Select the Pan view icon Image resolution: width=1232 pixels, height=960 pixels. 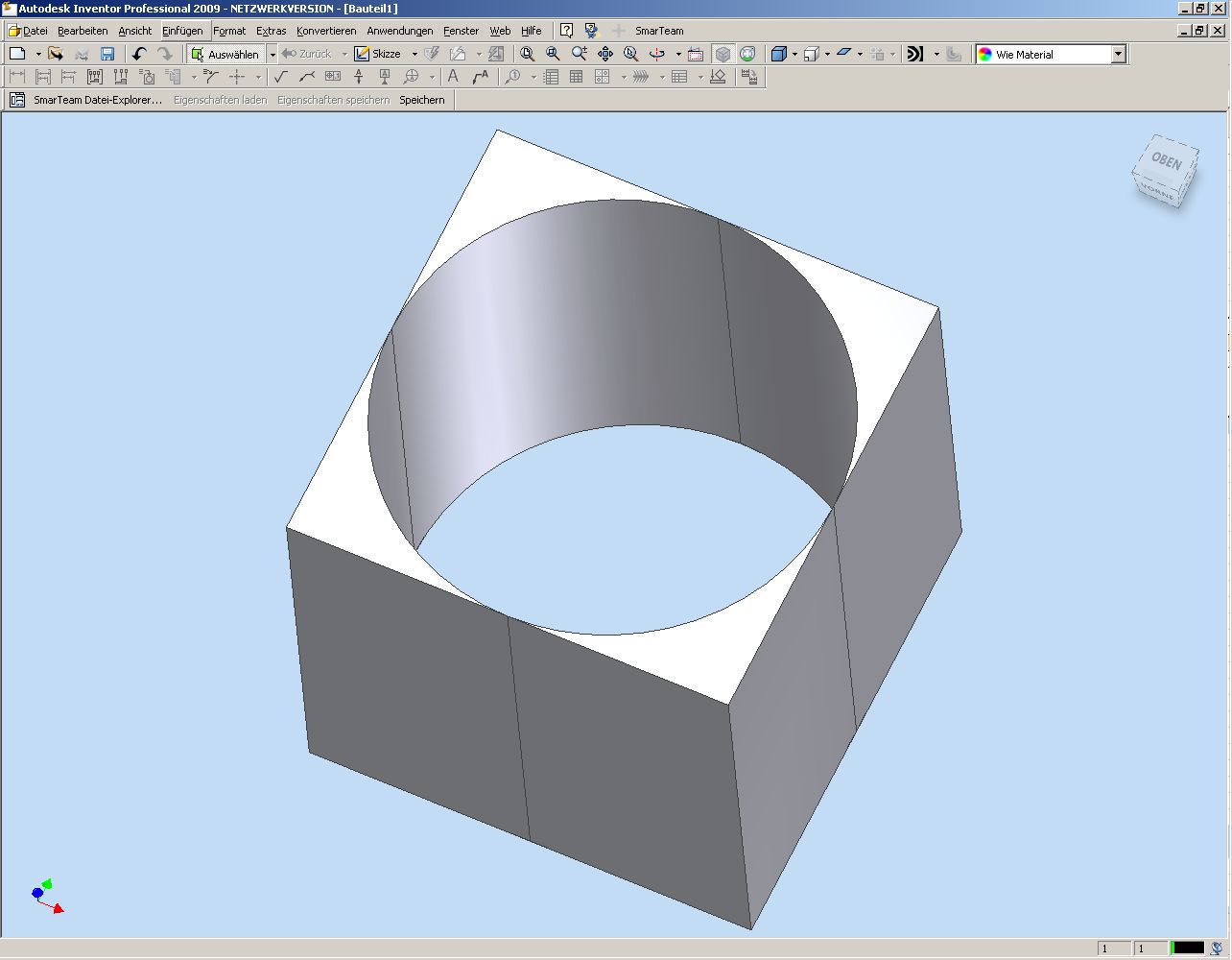tap(605, 55)
